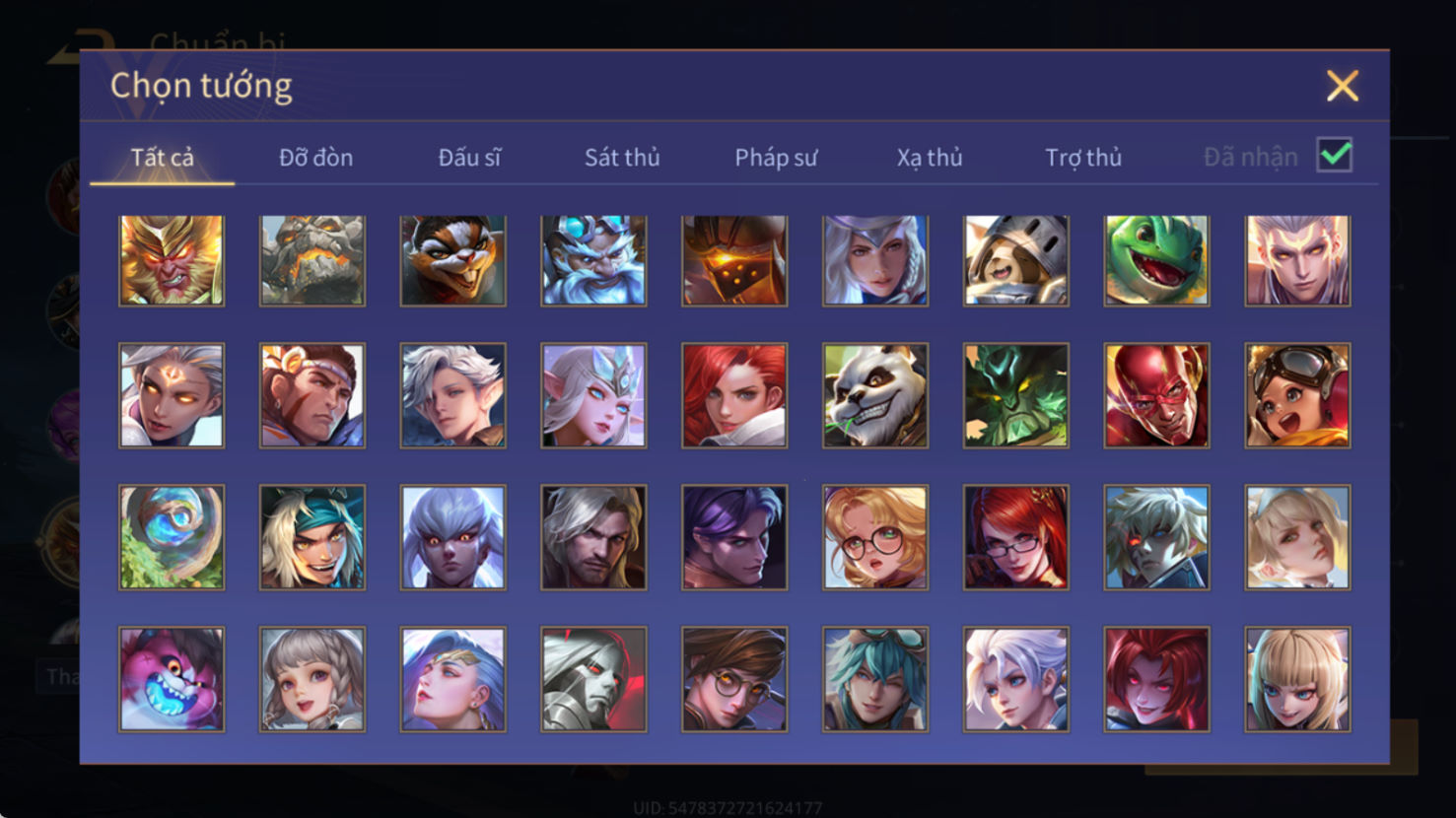This screenshot has height=818, width=1456.
Task: Pick the purple grinning cat monster hero
Action: pyautogui.click(x=172, y=679)
